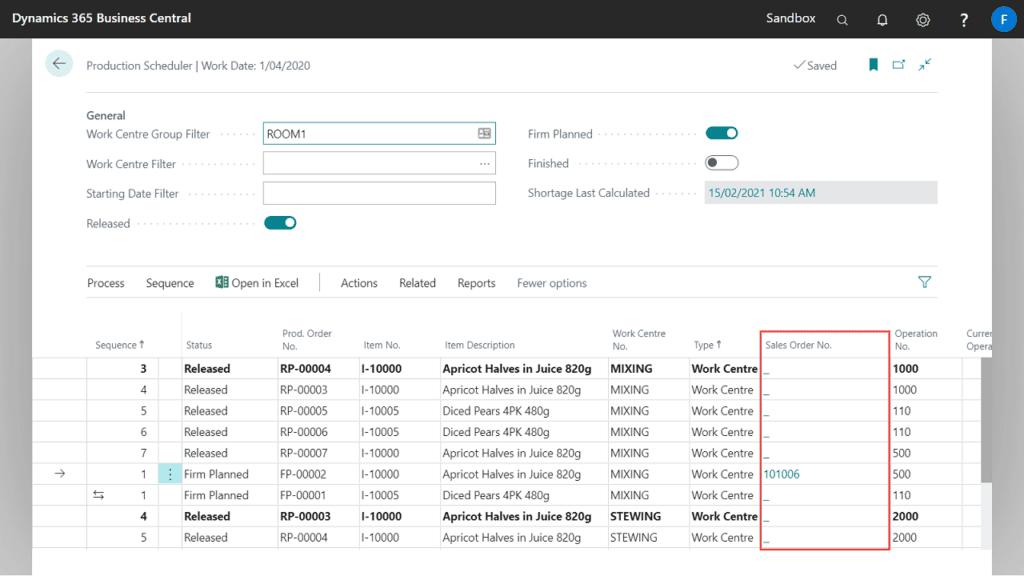Open the settings gear icon
This screenshot has width=1024, height=576.
[922, 19]
